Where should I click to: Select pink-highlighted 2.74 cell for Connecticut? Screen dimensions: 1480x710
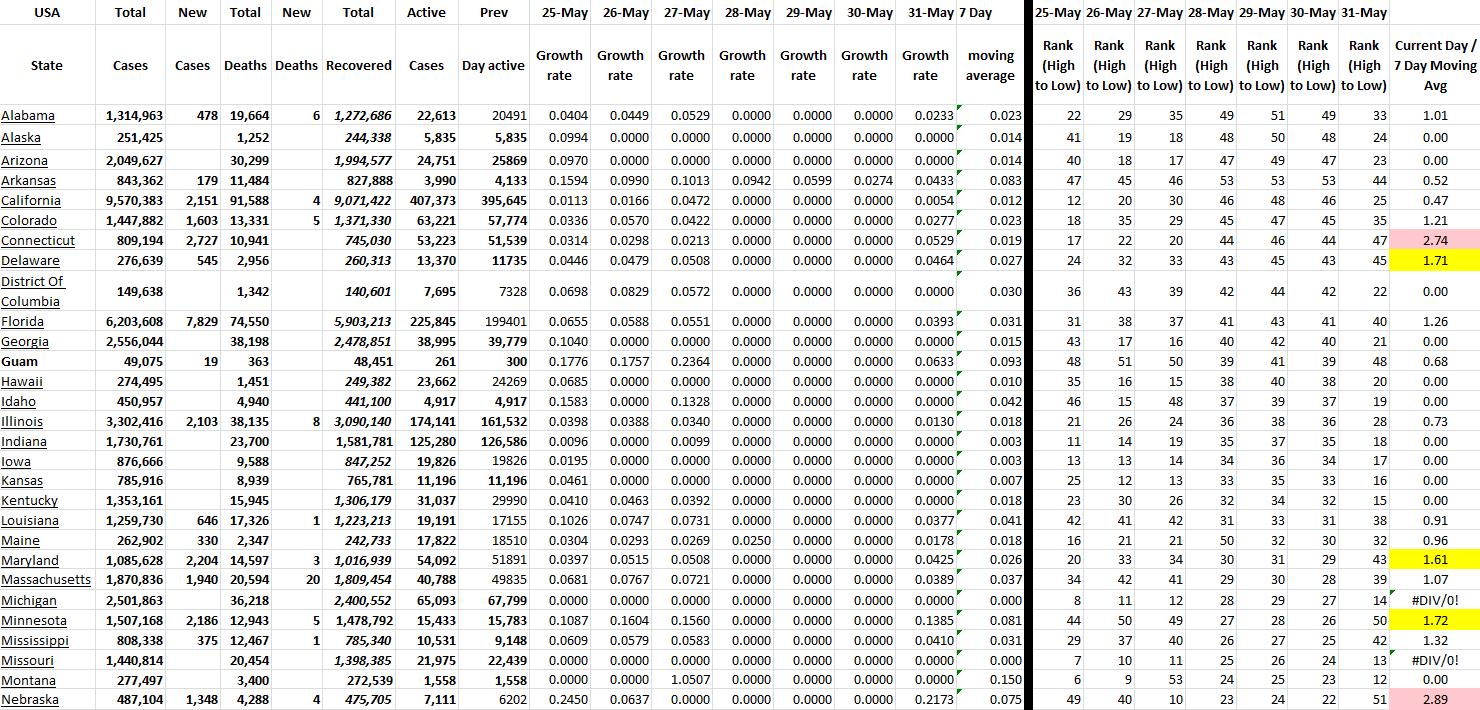(1434, 241)
